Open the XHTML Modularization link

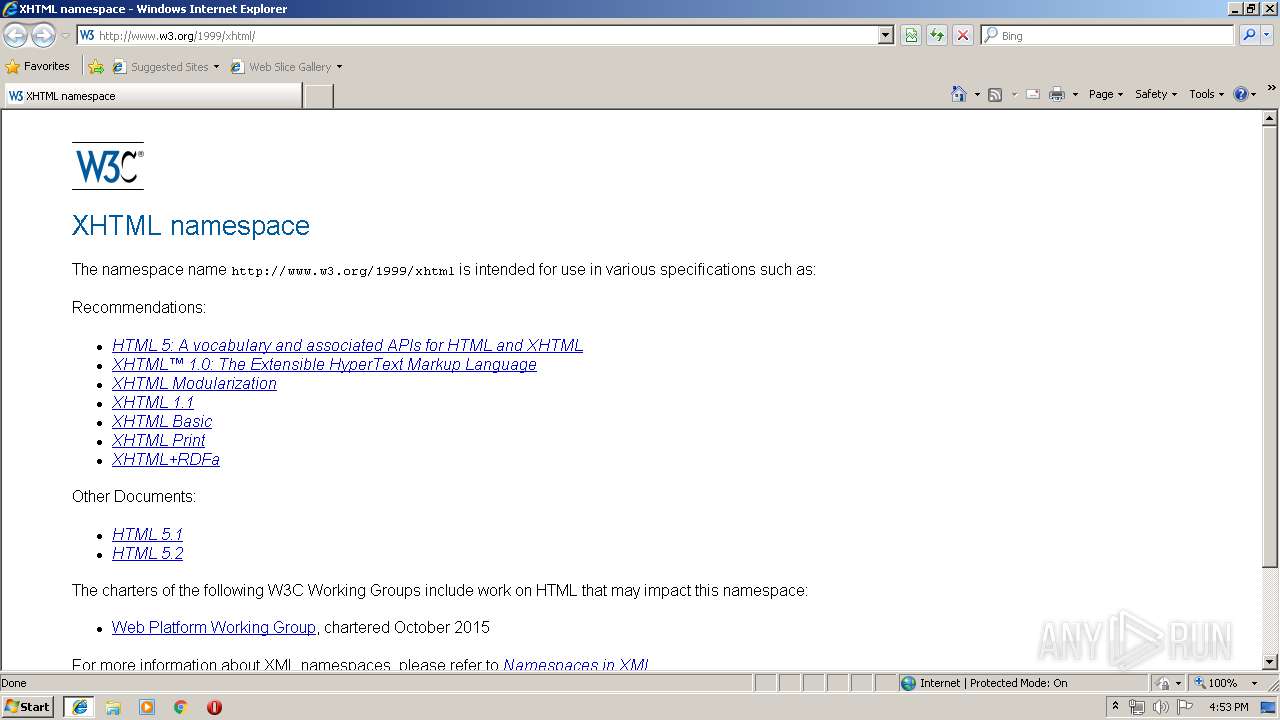[194, 383]
